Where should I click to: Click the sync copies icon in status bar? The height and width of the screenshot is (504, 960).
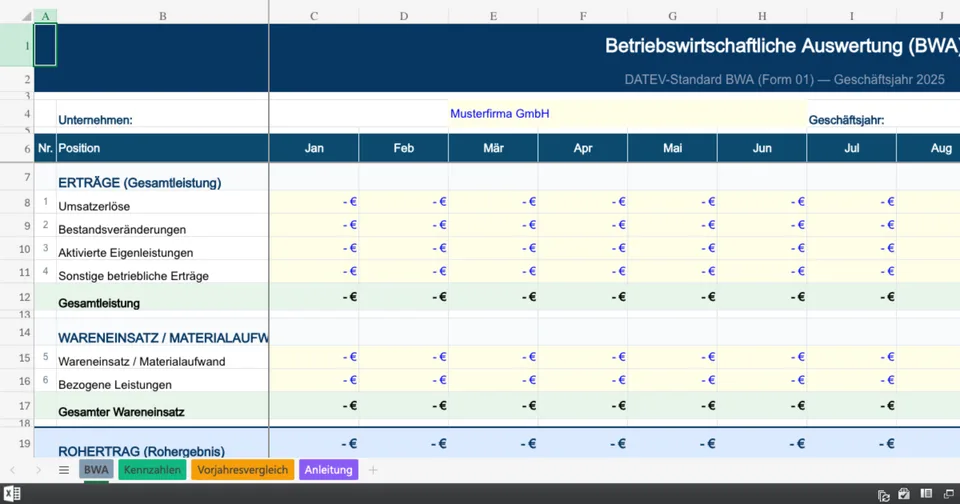point(883,495)
